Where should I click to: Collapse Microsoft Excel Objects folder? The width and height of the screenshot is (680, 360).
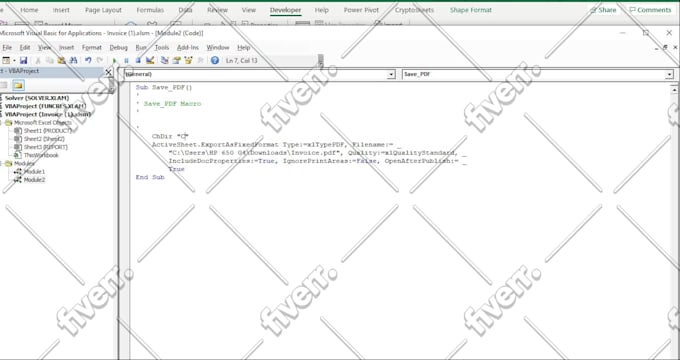[x=1, y=123]
